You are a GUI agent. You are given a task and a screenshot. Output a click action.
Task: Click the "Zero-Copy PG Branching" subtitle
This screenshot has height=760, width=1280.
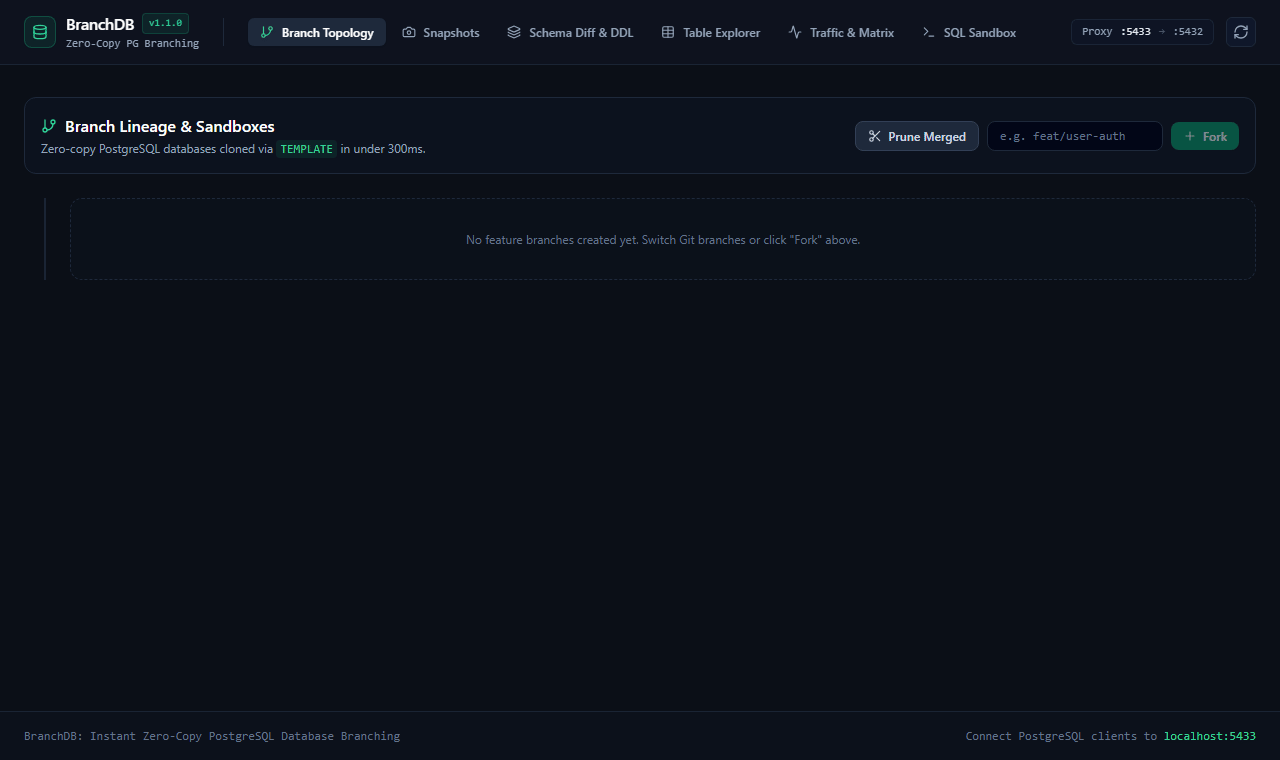pos(132,43)
